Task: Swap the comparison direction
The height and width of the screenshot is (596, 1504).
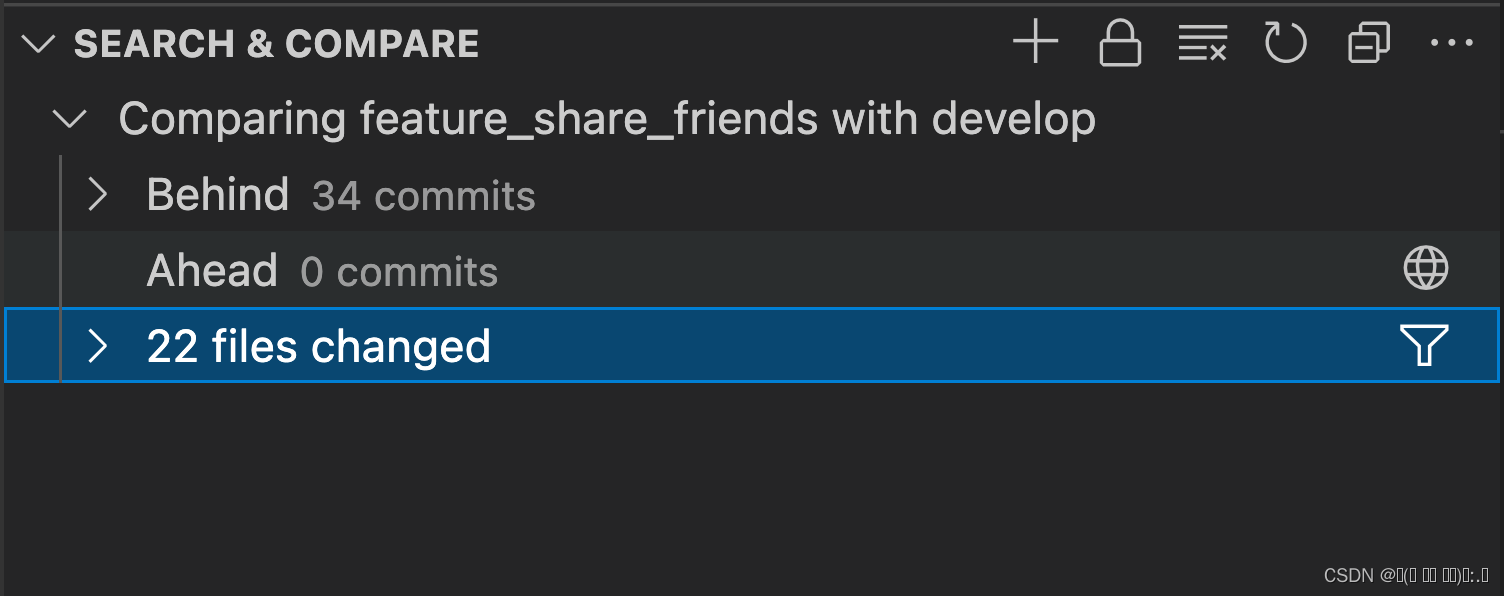Action: pos(1368,42)
